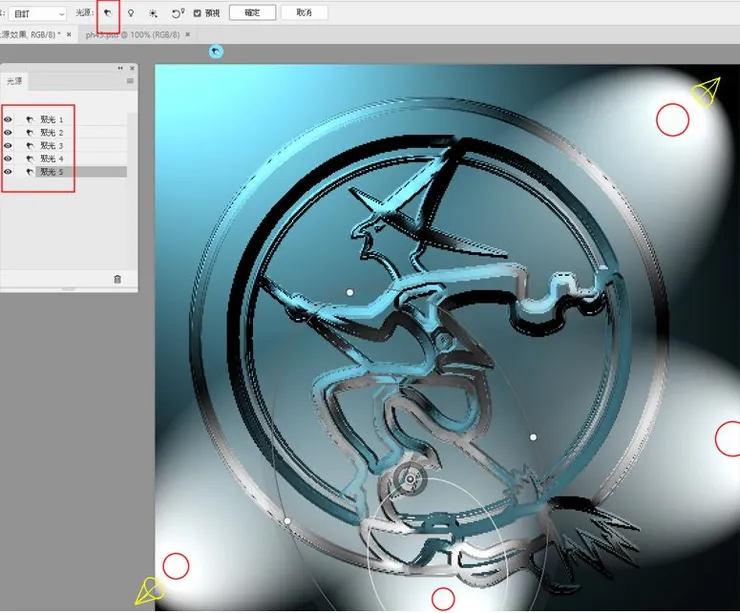Image resolution: width=740 pixels, height=613 pixels.
Task: Select the 聚光 5 row name
Action: coord(51,172)
